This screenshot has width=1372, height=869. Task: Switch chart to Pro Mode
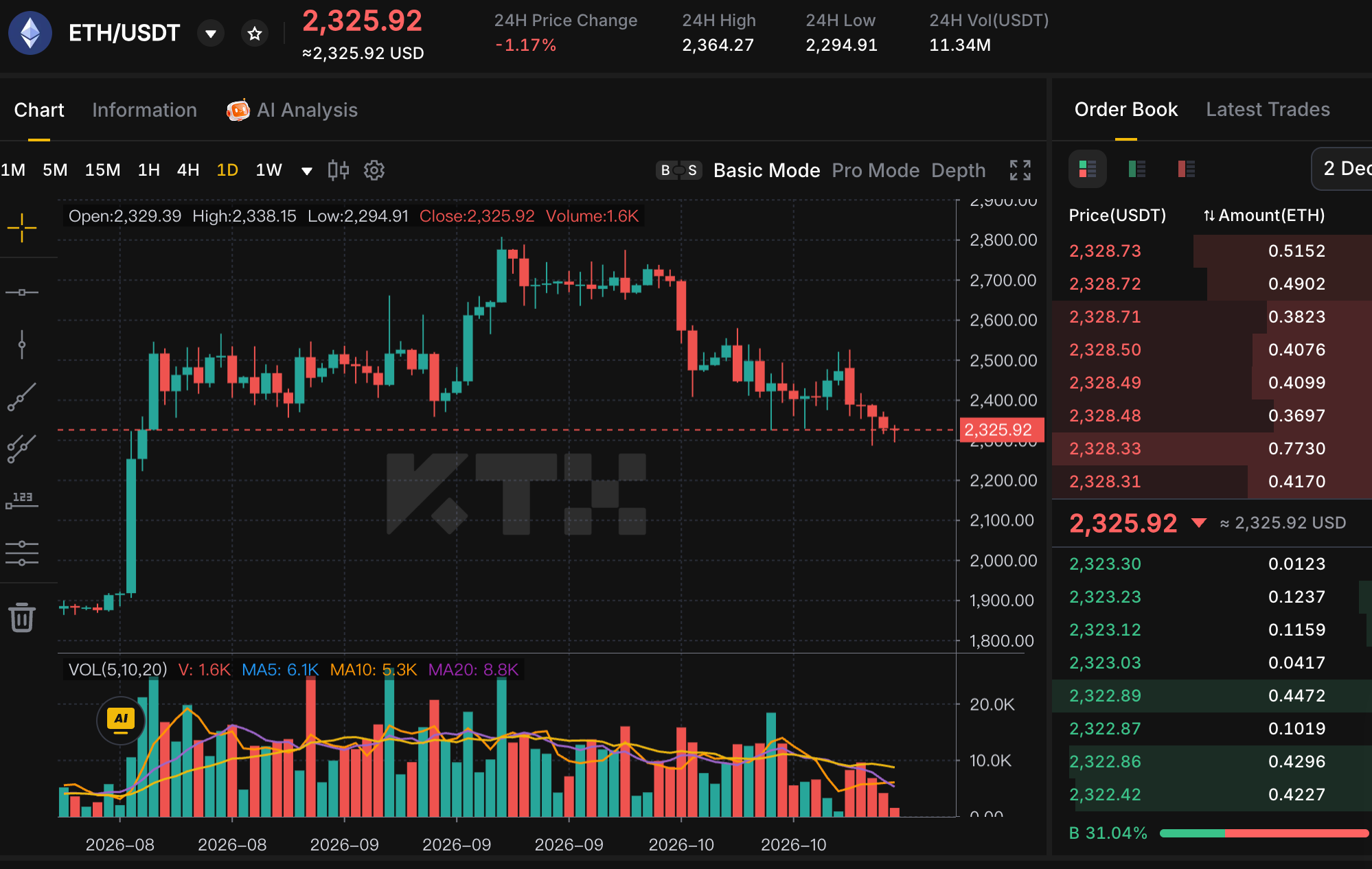(x=876, y=170)
